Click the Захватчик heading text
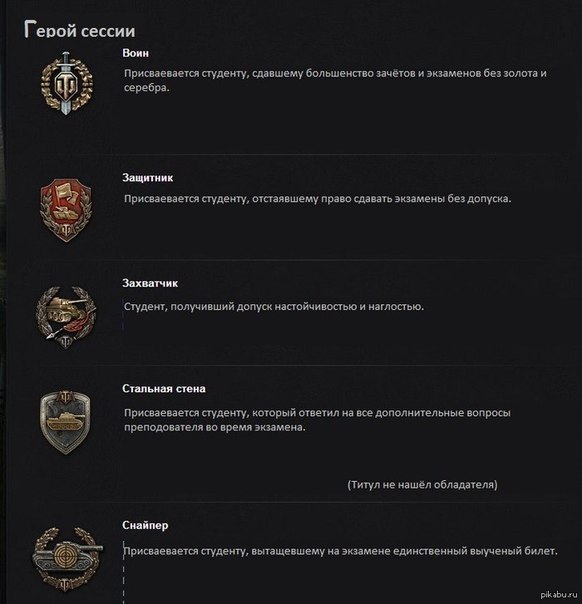The height and width of the screenshot is (604, 582). (150, 283)
